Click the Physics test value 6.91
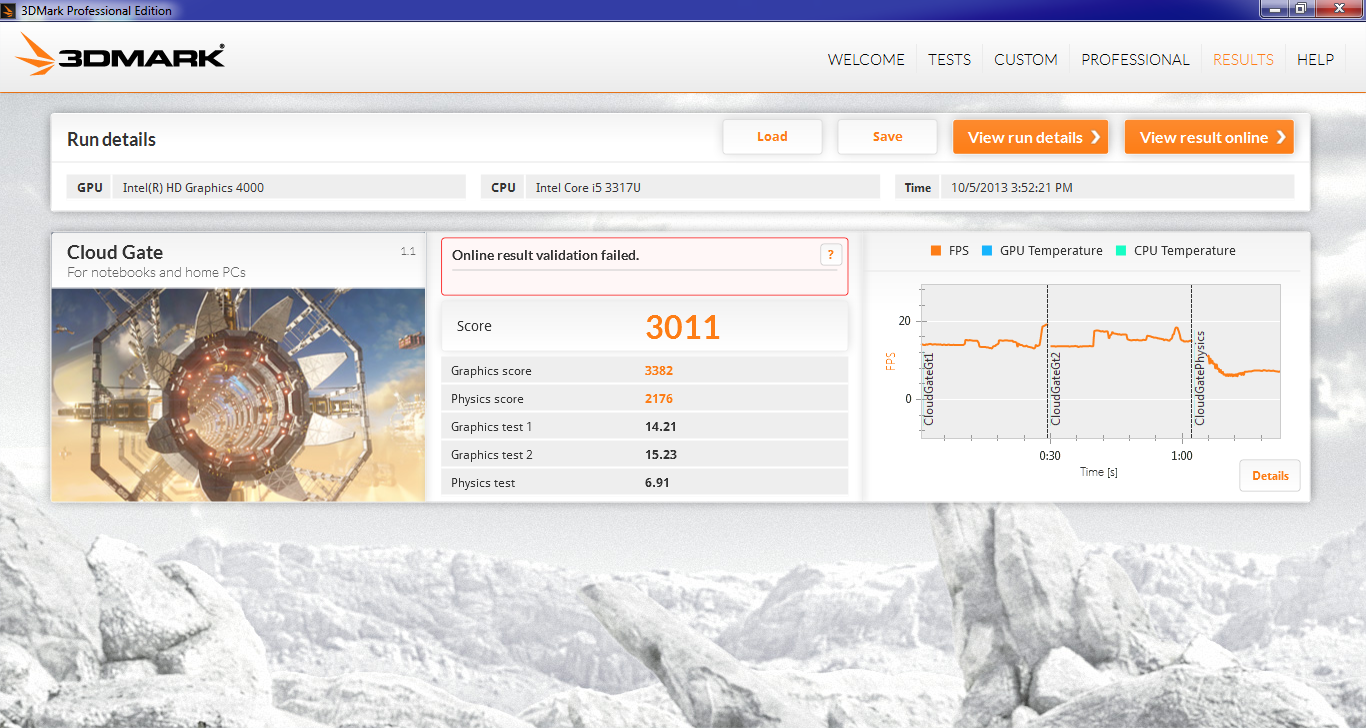 [657, 483]
